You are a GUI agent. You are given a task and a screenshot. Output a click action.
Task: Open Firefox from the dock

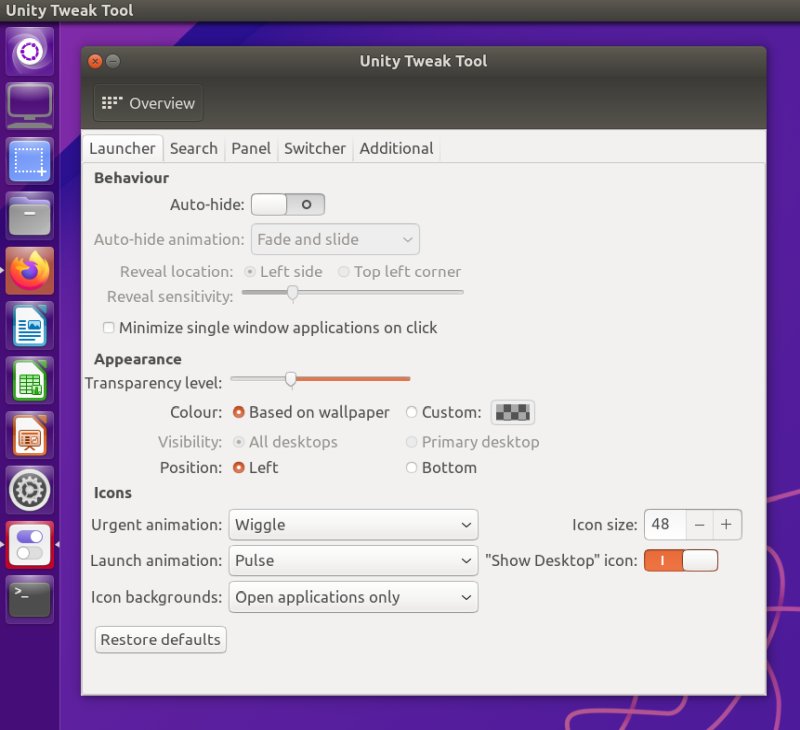30,270
